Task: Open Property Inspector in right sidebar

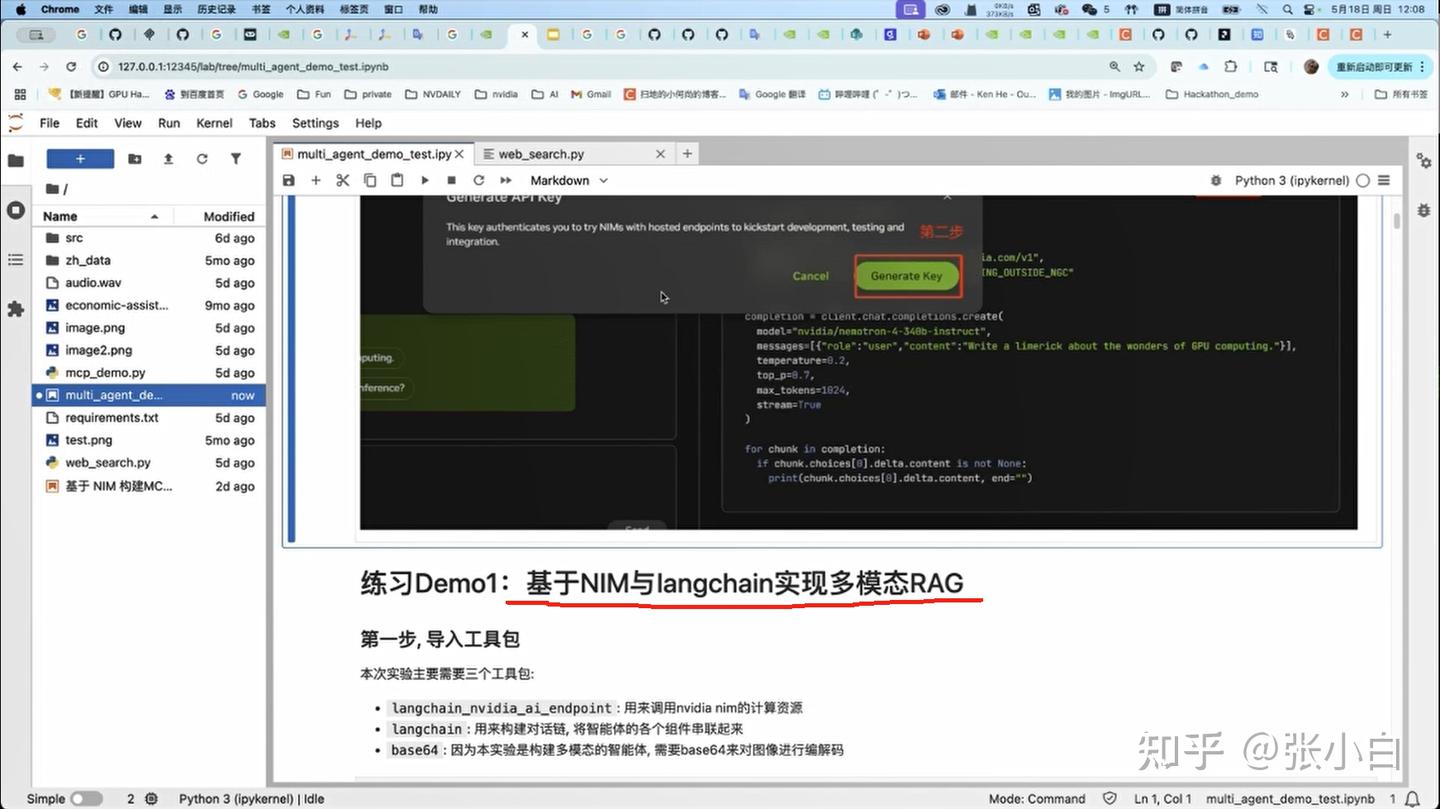Action: click(1424, 161)
